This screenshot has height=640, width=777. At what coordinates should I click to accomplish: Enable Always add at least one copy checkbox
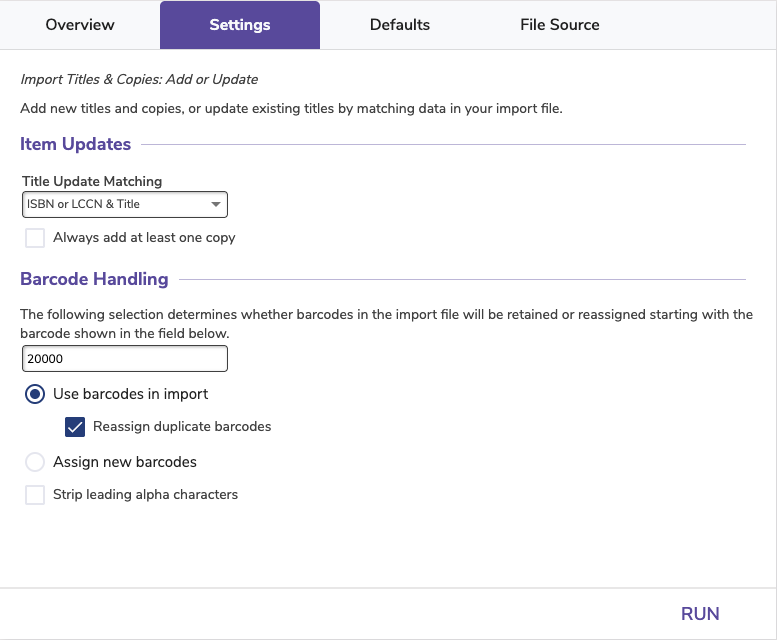[35, 238]
